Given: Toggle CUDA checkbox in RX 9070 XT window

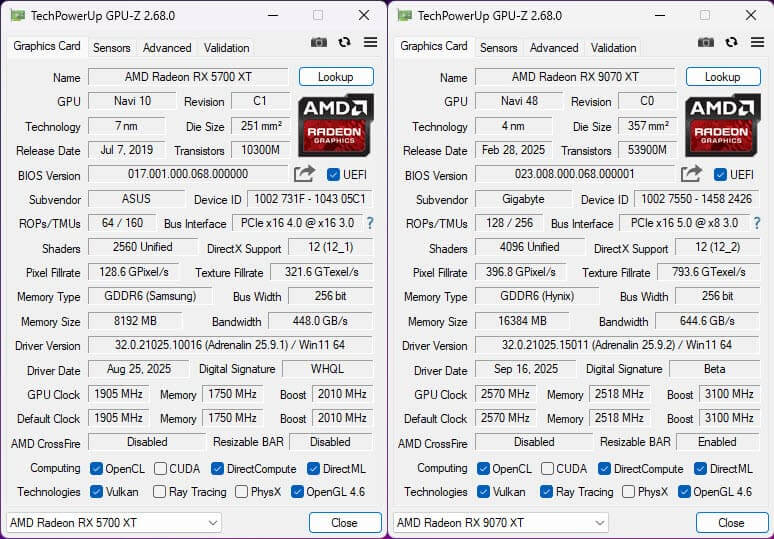Looking at the screenshot, I should click(x=548, y=469).
